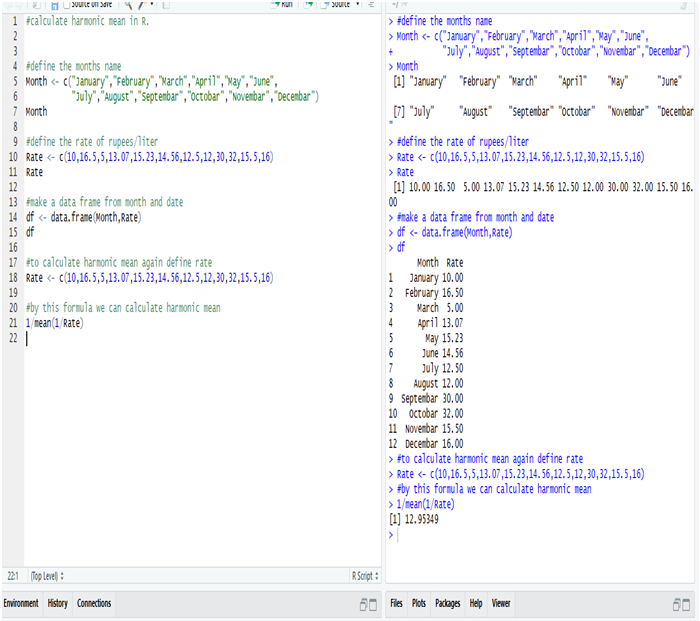The width and height of the screenshot is (700, 621).
Task: Click the Save document icon
Action: click(x=54, y=5)
